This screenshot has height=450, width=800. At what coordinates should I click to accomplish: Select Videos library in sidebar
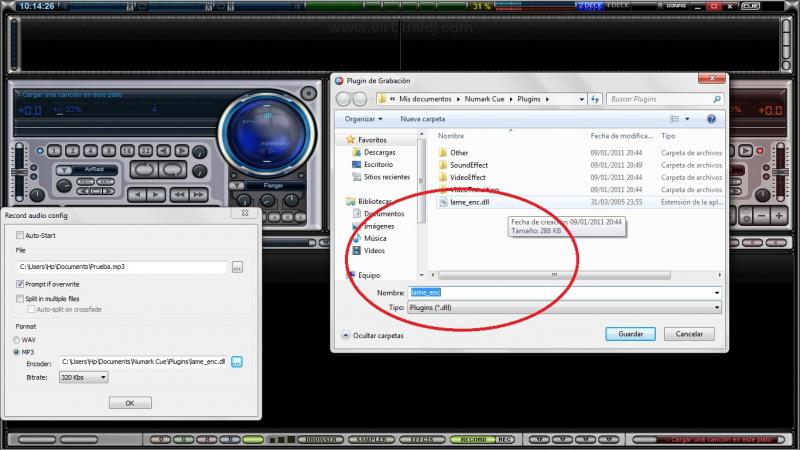[x=374, y=251]
